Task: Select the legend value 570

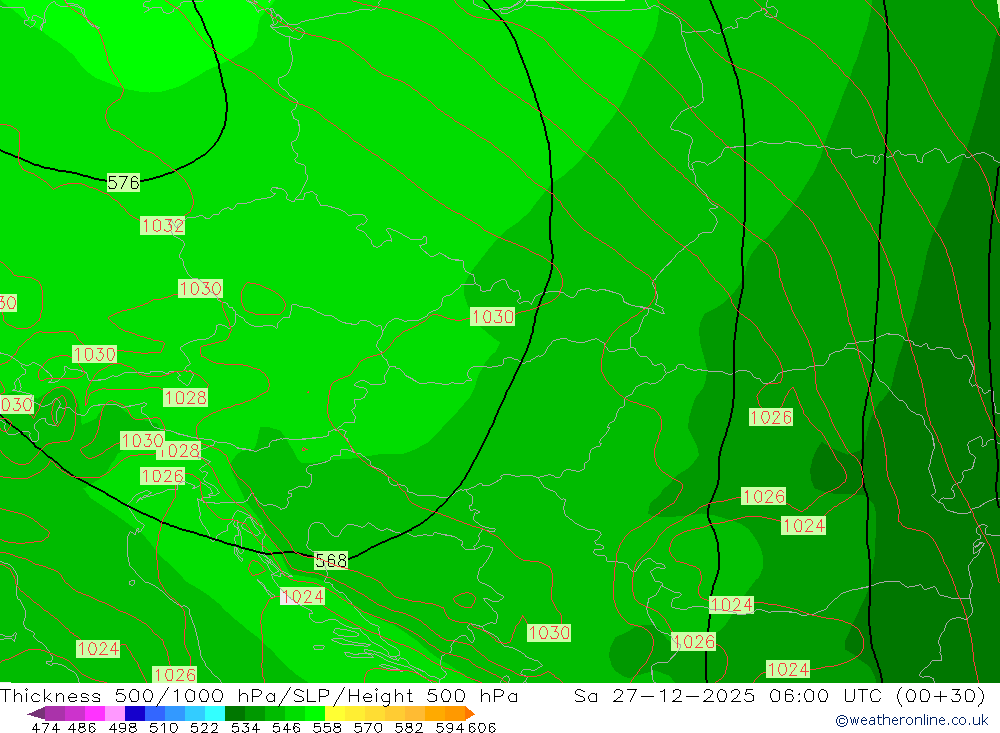Action: (367, 727)
